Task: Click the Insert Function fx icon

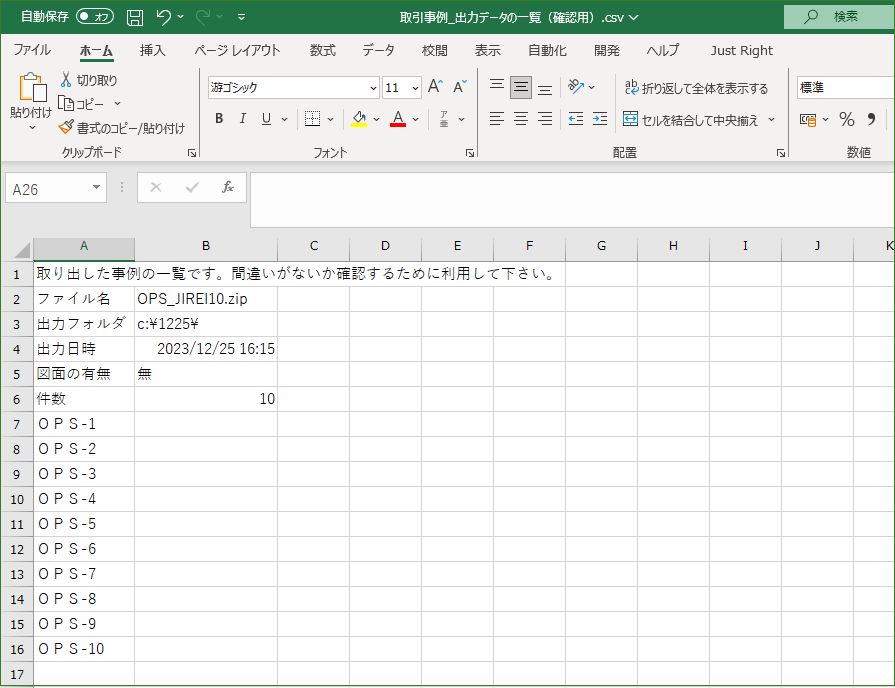Action: 228,187
